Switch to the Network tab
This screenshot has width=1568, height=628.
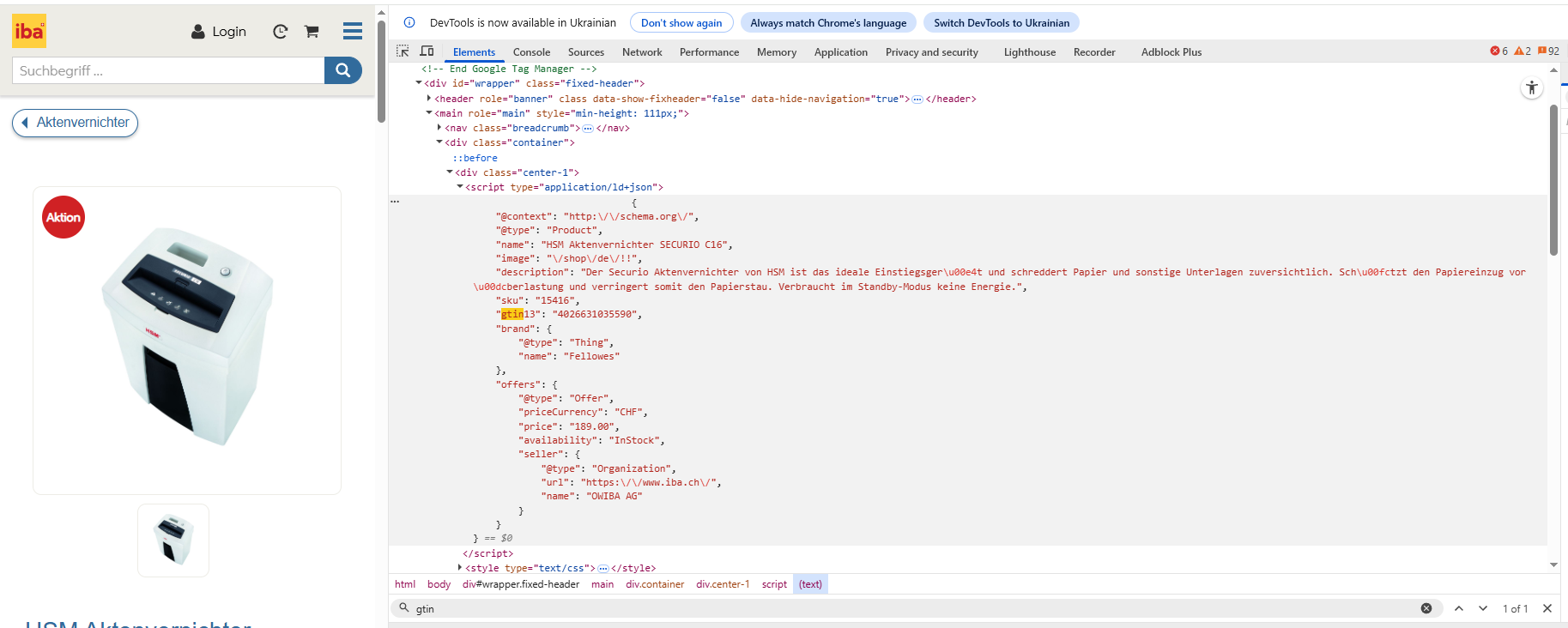642,52
